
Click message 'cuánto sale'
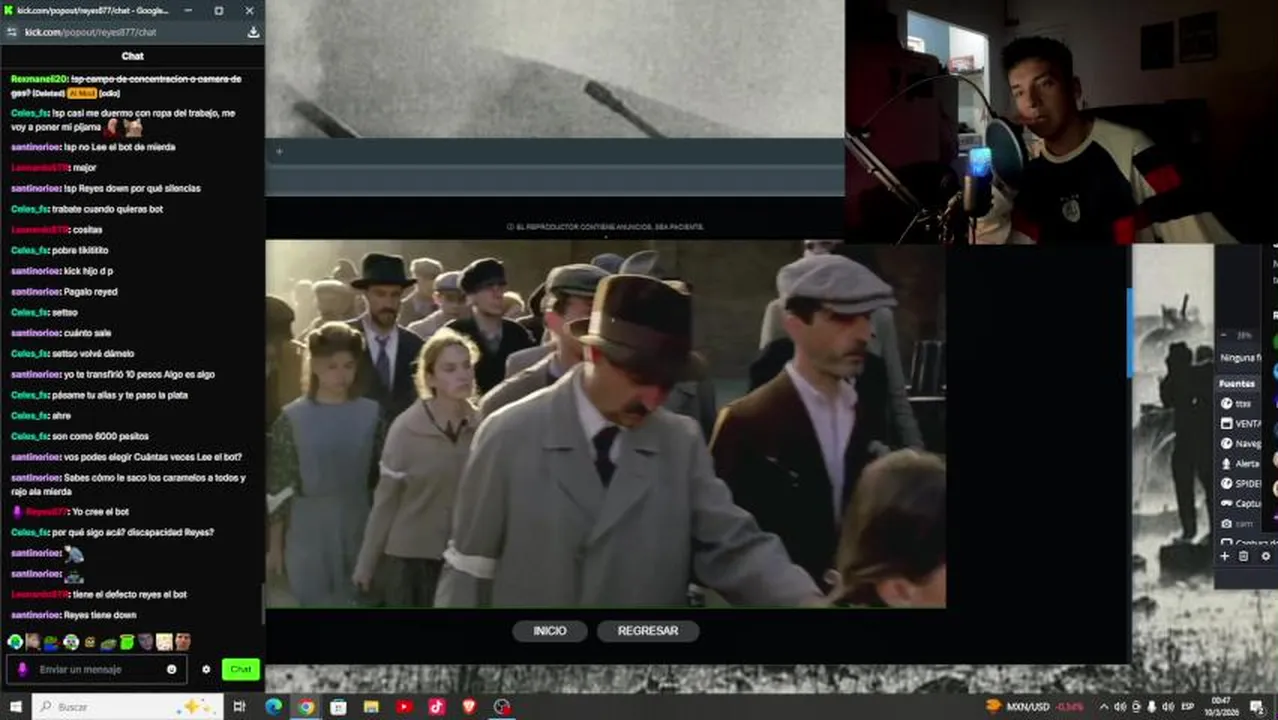coord(86,333)
